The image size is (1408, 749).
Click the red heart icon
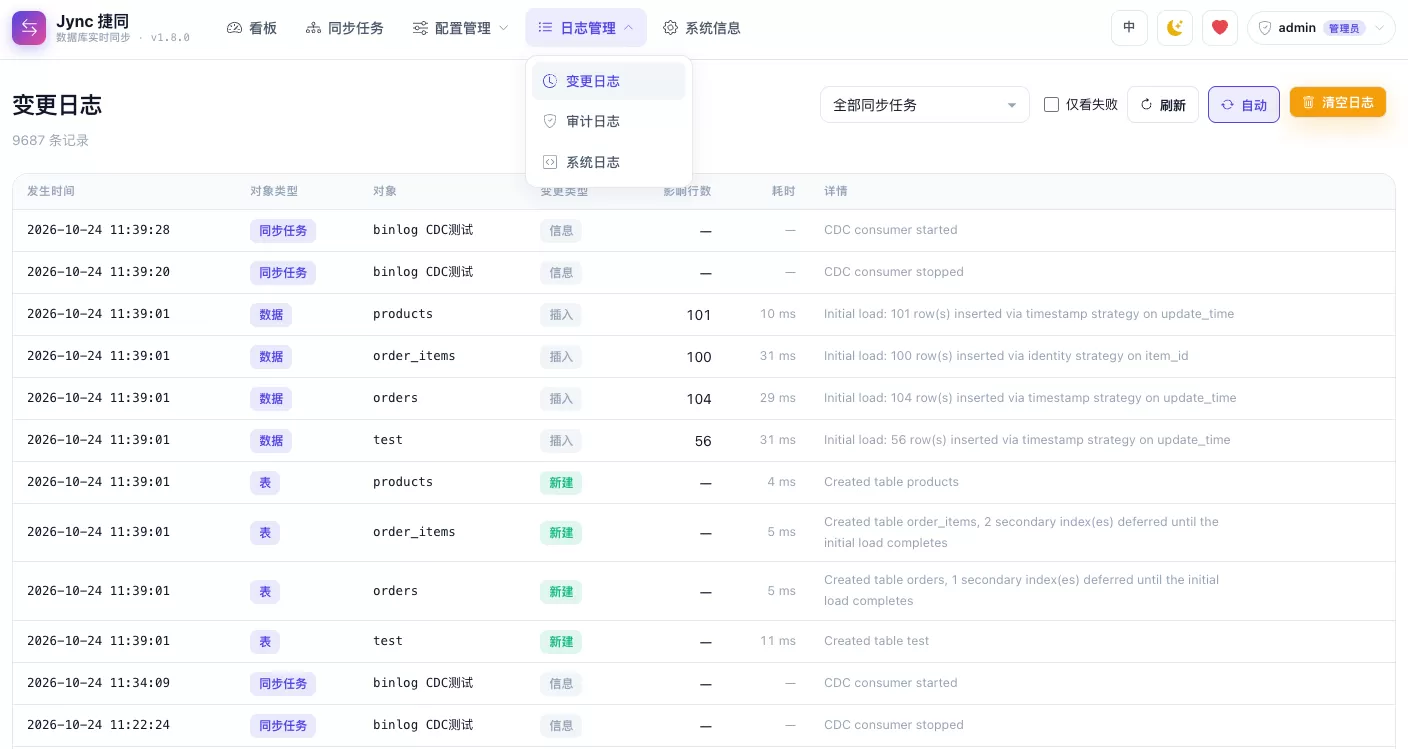1220,28
